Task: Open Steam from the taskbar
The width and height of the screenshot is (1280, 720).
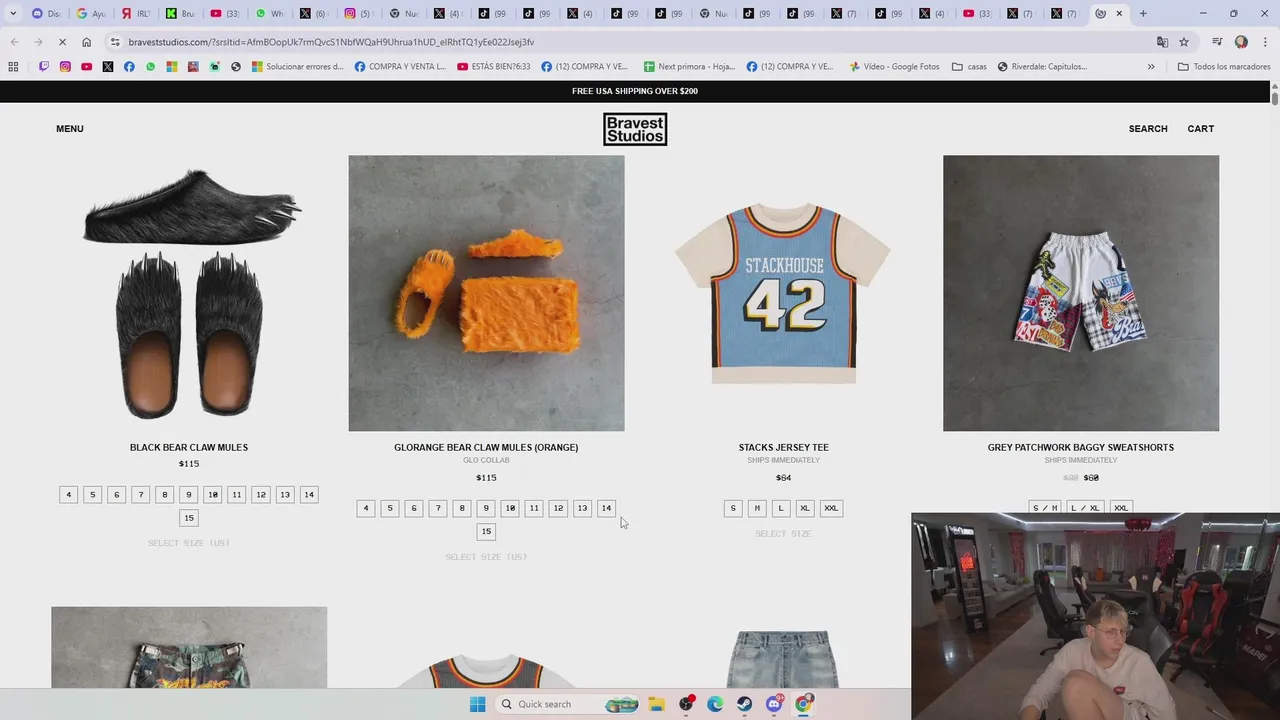Action: 745,704
